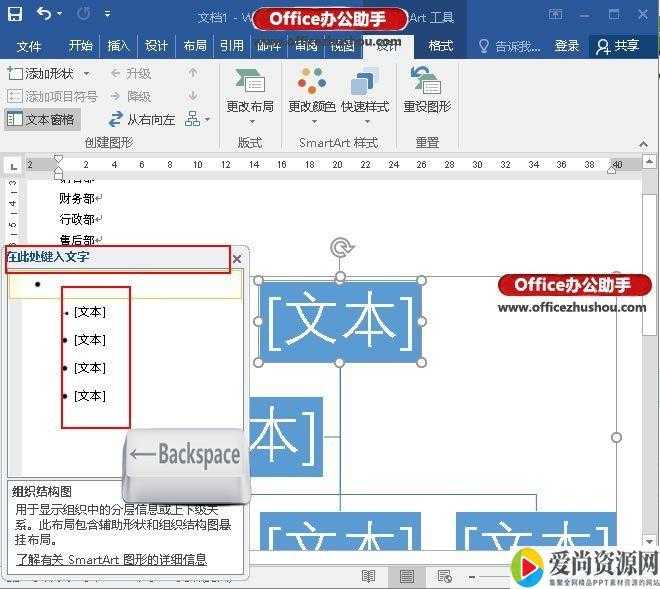
Task: Open the Undo history dropdown arrow
Action: tap(58, 15)
